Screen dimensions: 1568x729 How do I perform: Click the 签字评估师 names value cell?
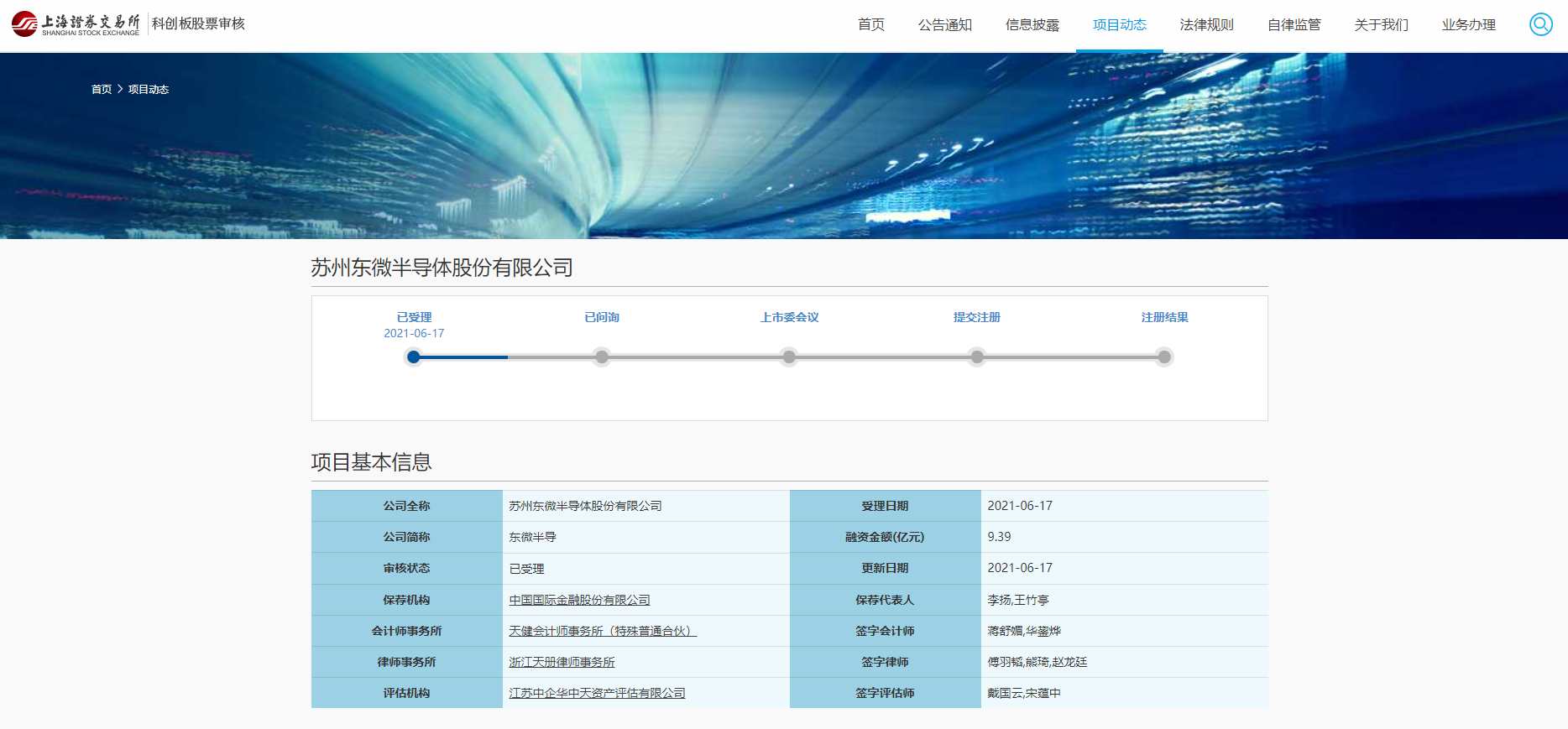pos(1124,693)
